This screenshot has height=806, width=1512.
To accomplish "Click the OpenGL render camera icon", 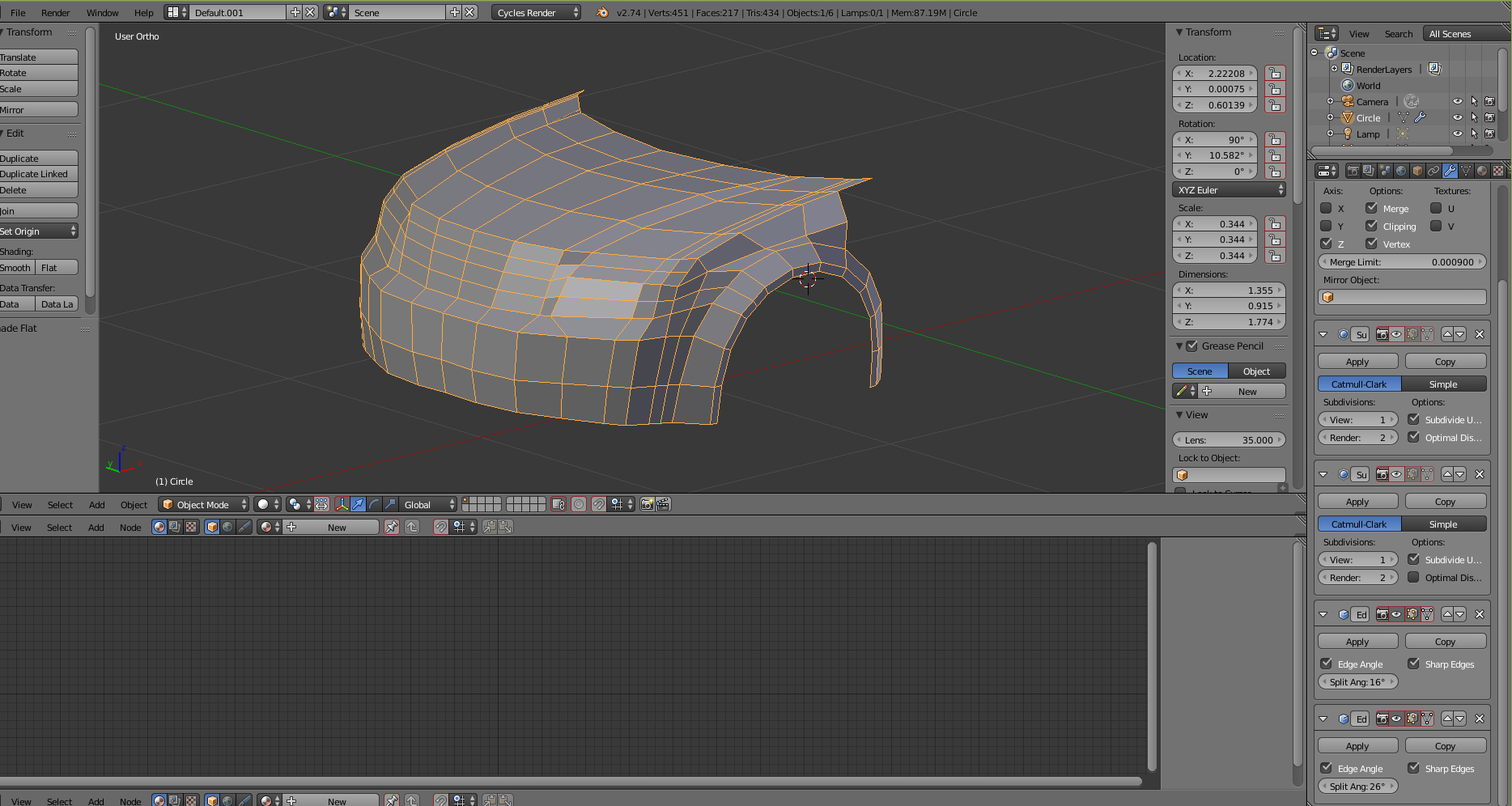I will click(x=648, y=504).
